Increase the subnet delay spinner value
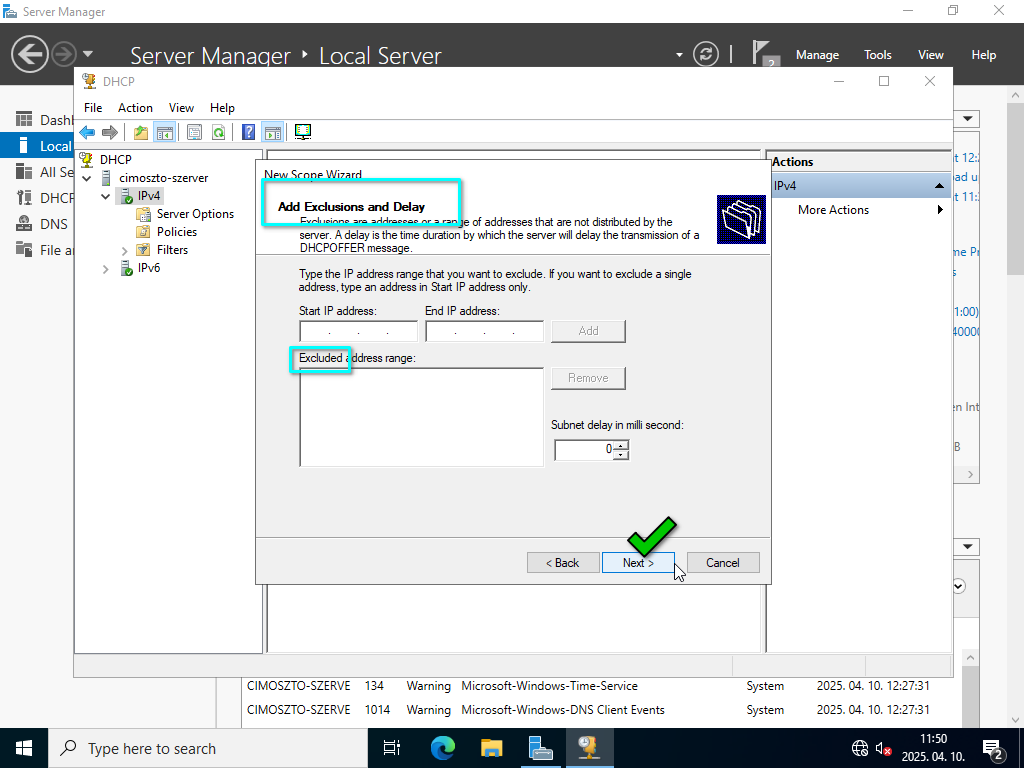The image size is (1024, 768). [x=621, y=445]
